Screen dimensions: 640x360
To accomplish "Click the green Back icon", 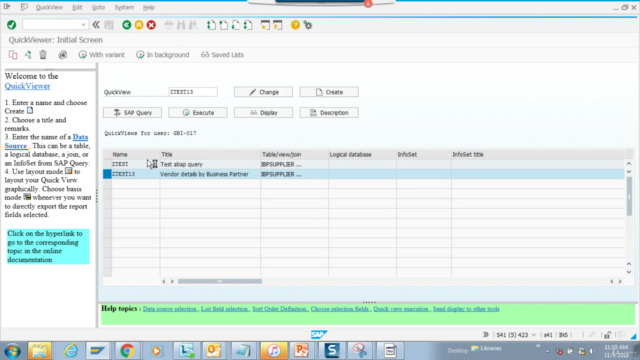I will point(127,25).
